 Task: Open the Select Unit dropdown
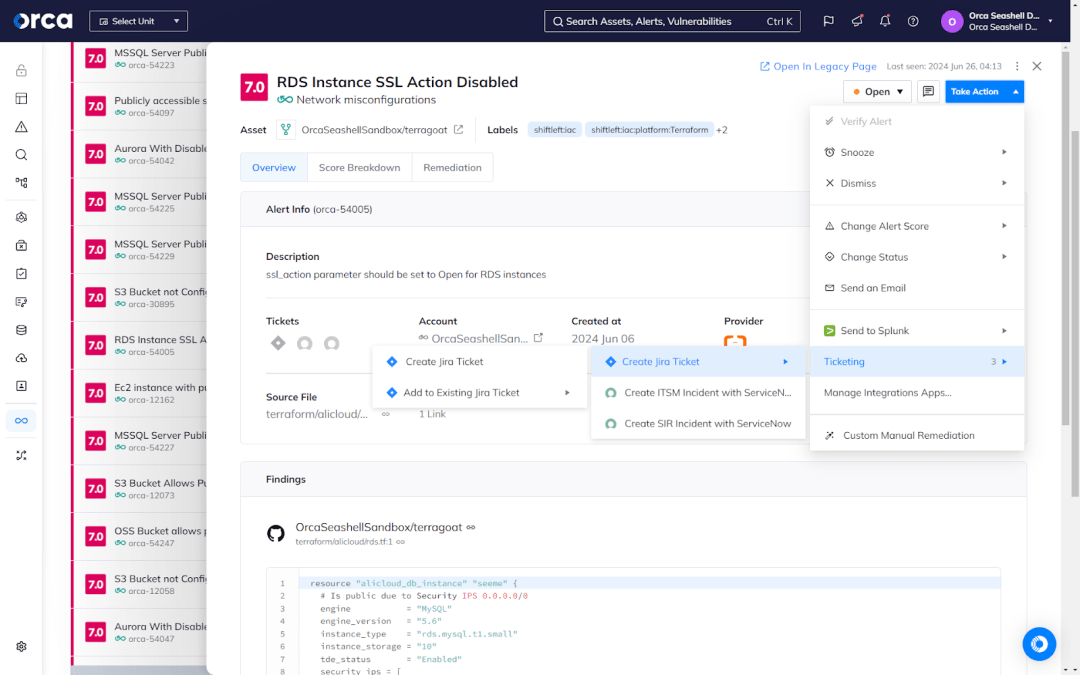(138, 21)
